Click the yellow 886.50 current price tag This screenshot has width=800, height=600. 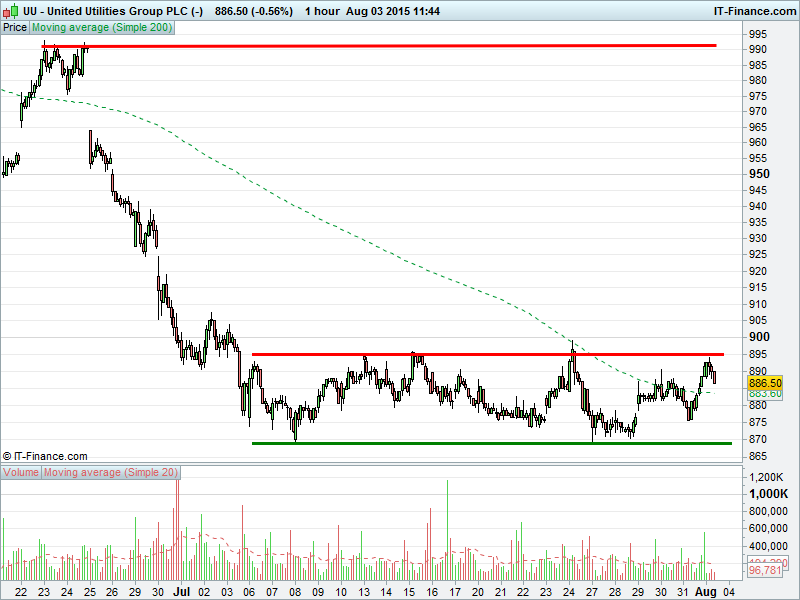764,383
